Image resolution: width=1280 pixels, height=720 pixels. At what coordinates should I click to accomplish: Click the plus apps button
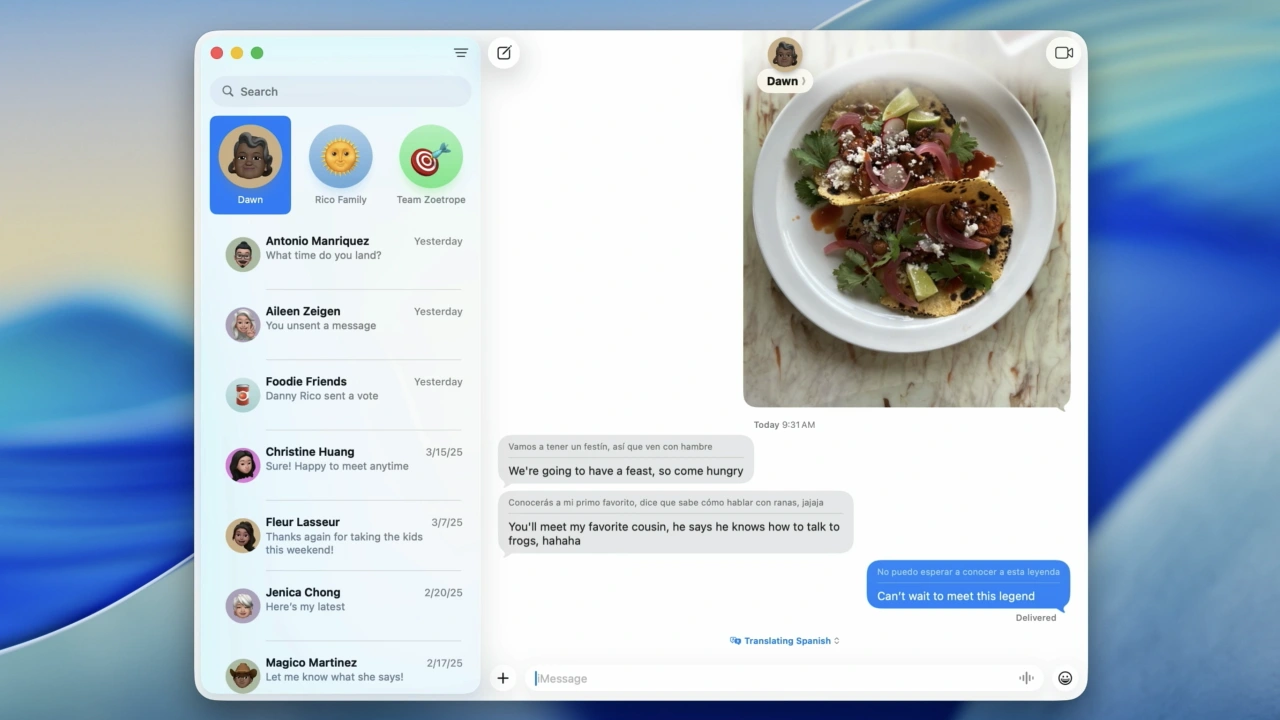pyautogui.click(x=503, y=678)
